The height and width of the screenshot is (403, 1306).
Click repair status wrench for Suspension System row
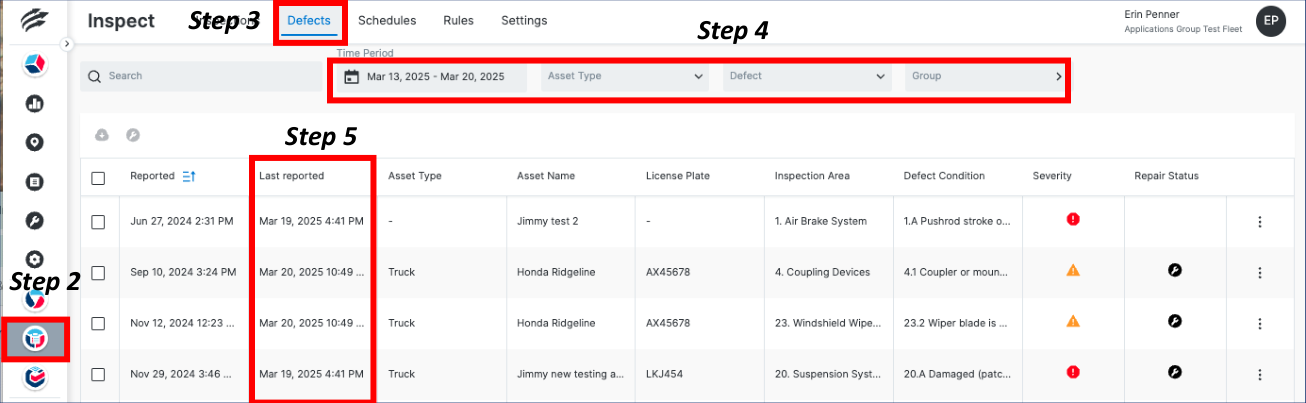[1175, 372]
